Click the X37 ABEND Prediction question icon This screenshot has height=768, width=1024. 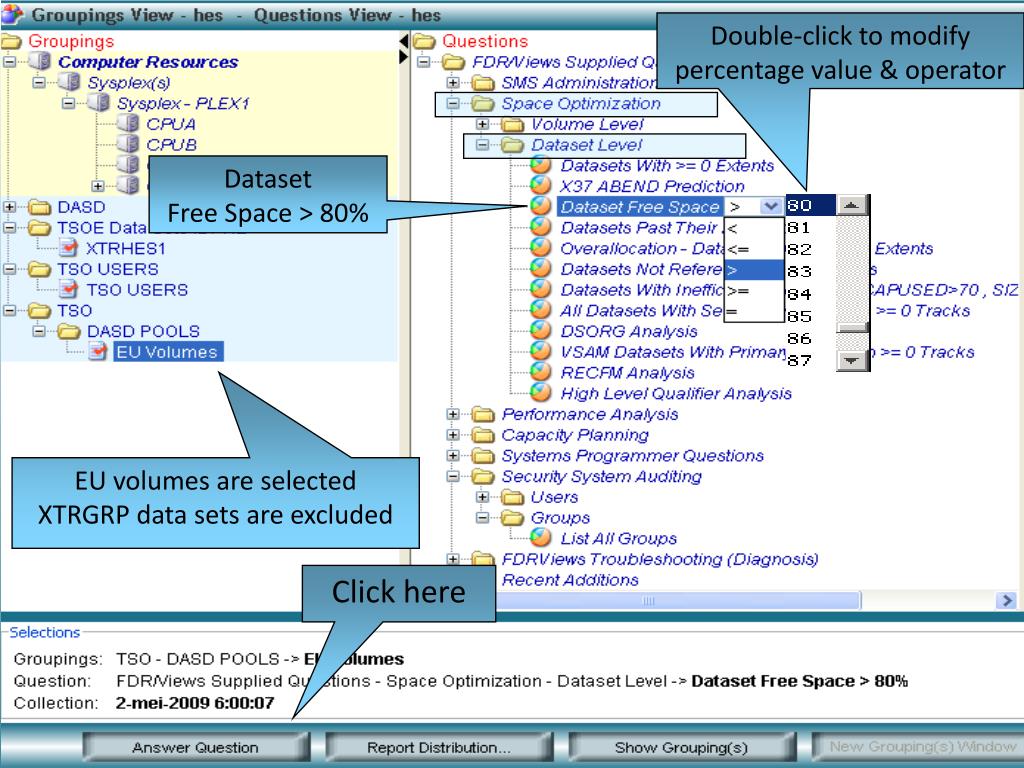[x=541, y=185]
